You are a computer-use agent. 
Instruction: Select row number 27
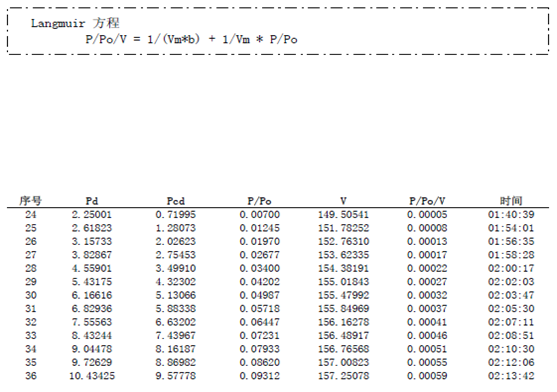click(31, 255)
